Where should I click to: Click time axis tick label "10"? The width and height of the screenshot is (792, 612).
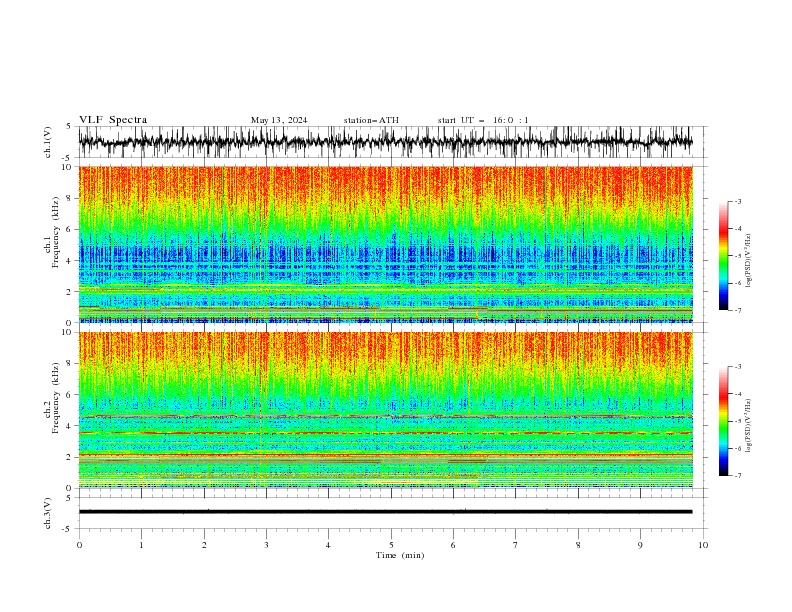703,545
